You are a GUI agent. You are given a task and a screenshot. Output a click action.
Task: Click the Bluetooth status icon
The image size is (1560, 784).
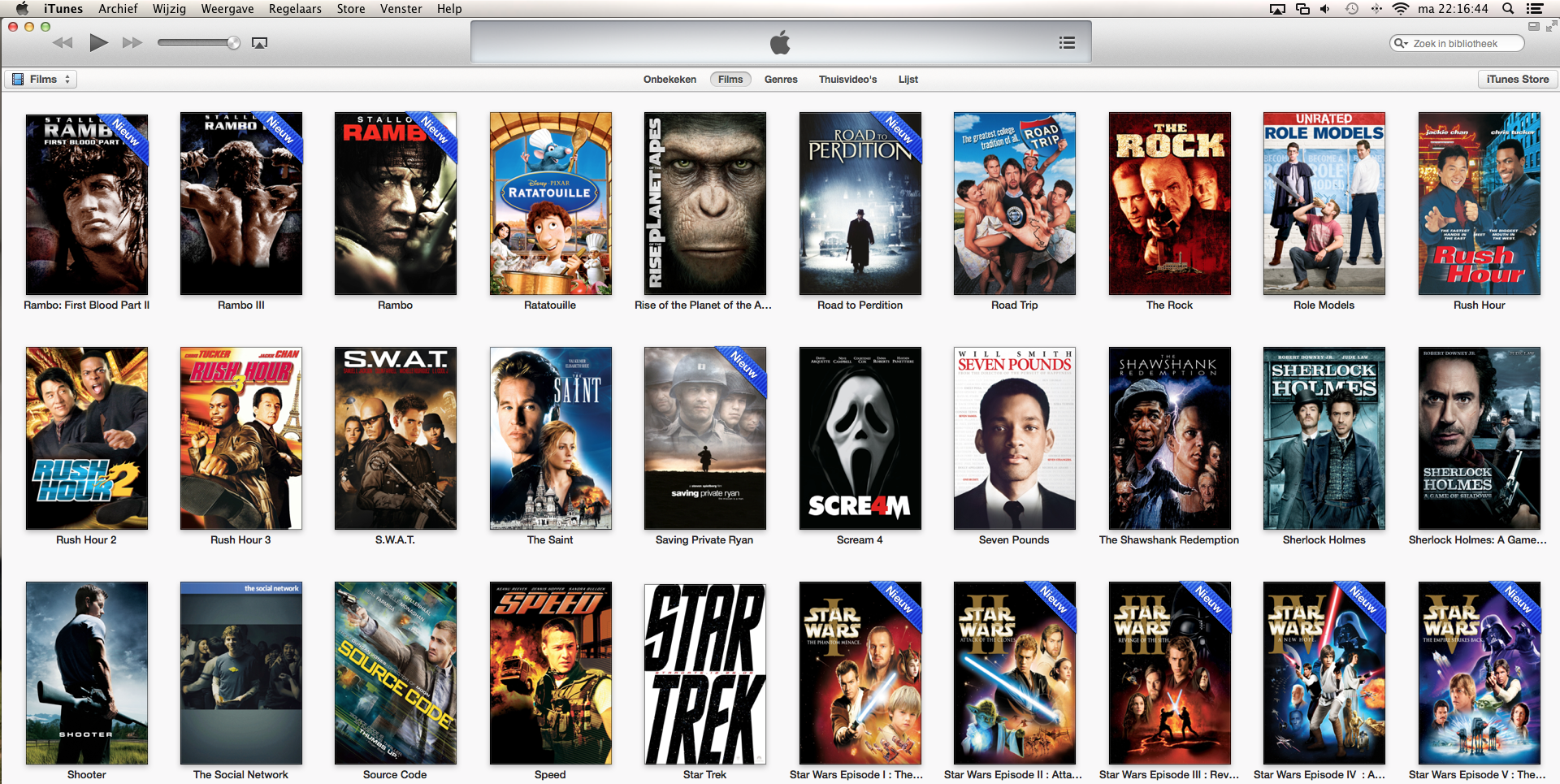1376,9
